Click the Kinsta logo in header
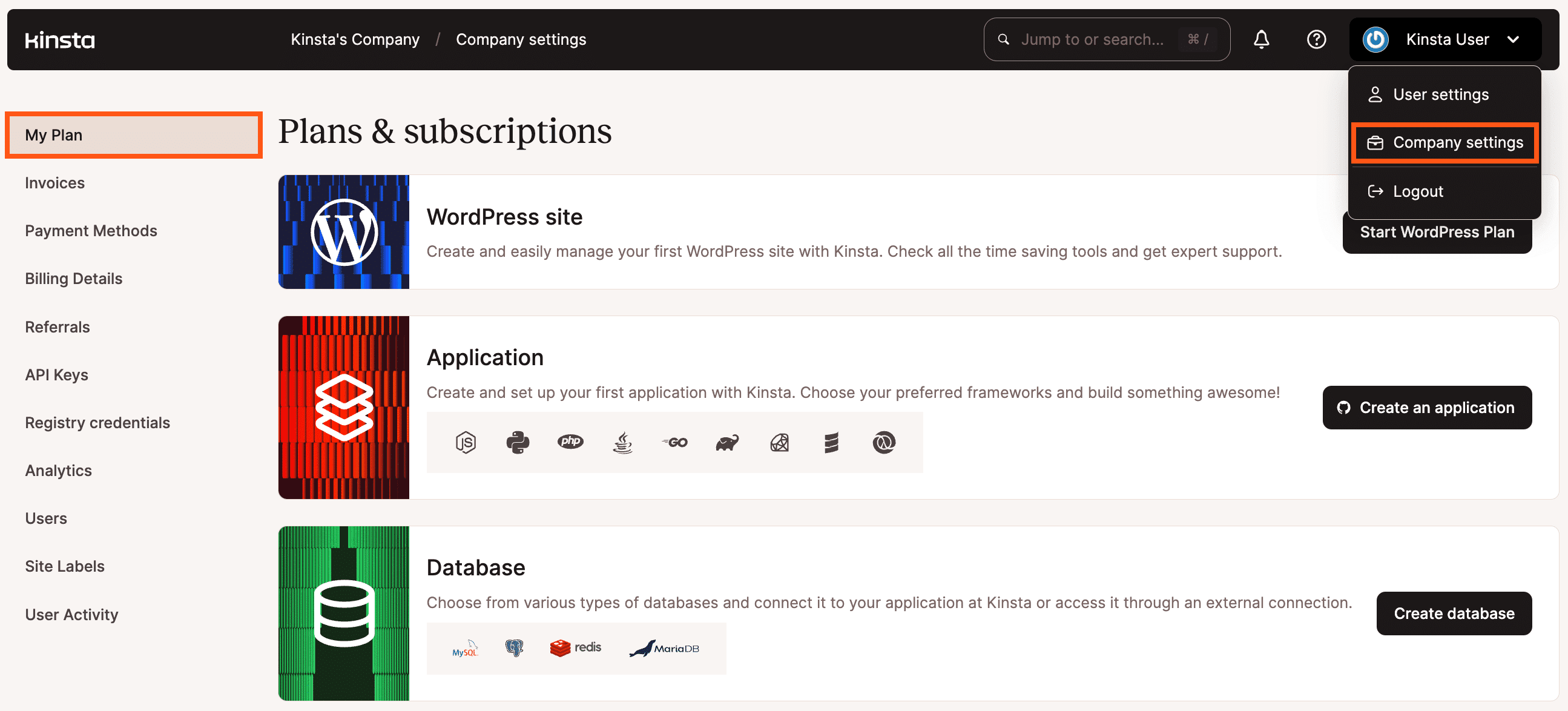This screenshot has width=1568, height=711. pyautogui.click(x=60, y=40)
